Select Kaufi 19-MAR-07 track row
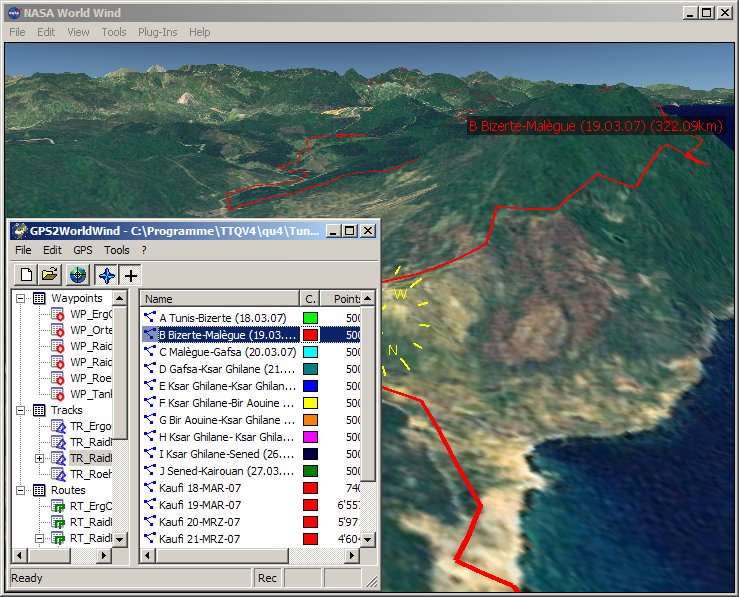Image resolution: width=739 pixels, height=597 pixels. point(251,505)
